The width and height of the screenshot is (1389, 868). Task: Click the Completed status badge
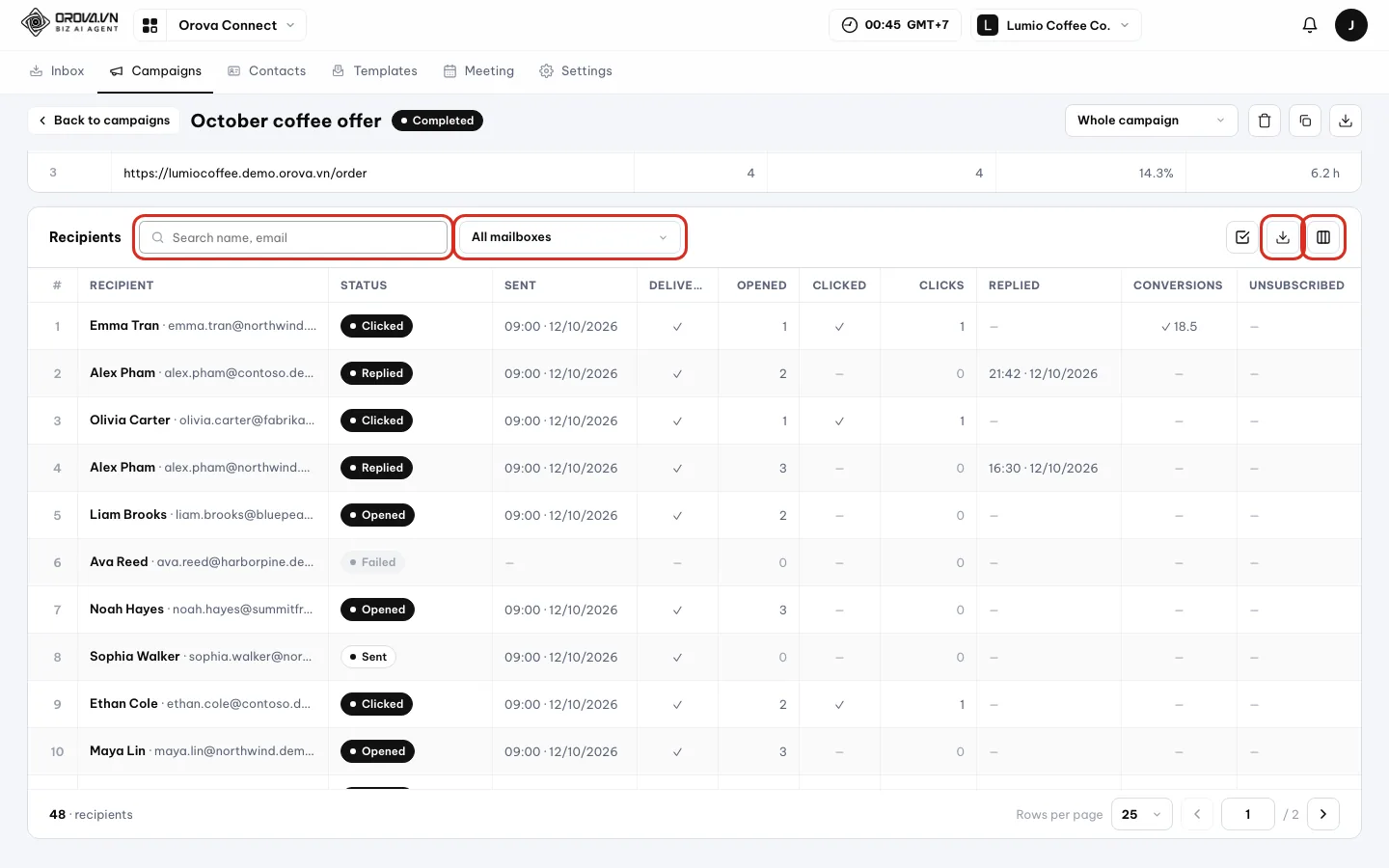pos(437,121)
